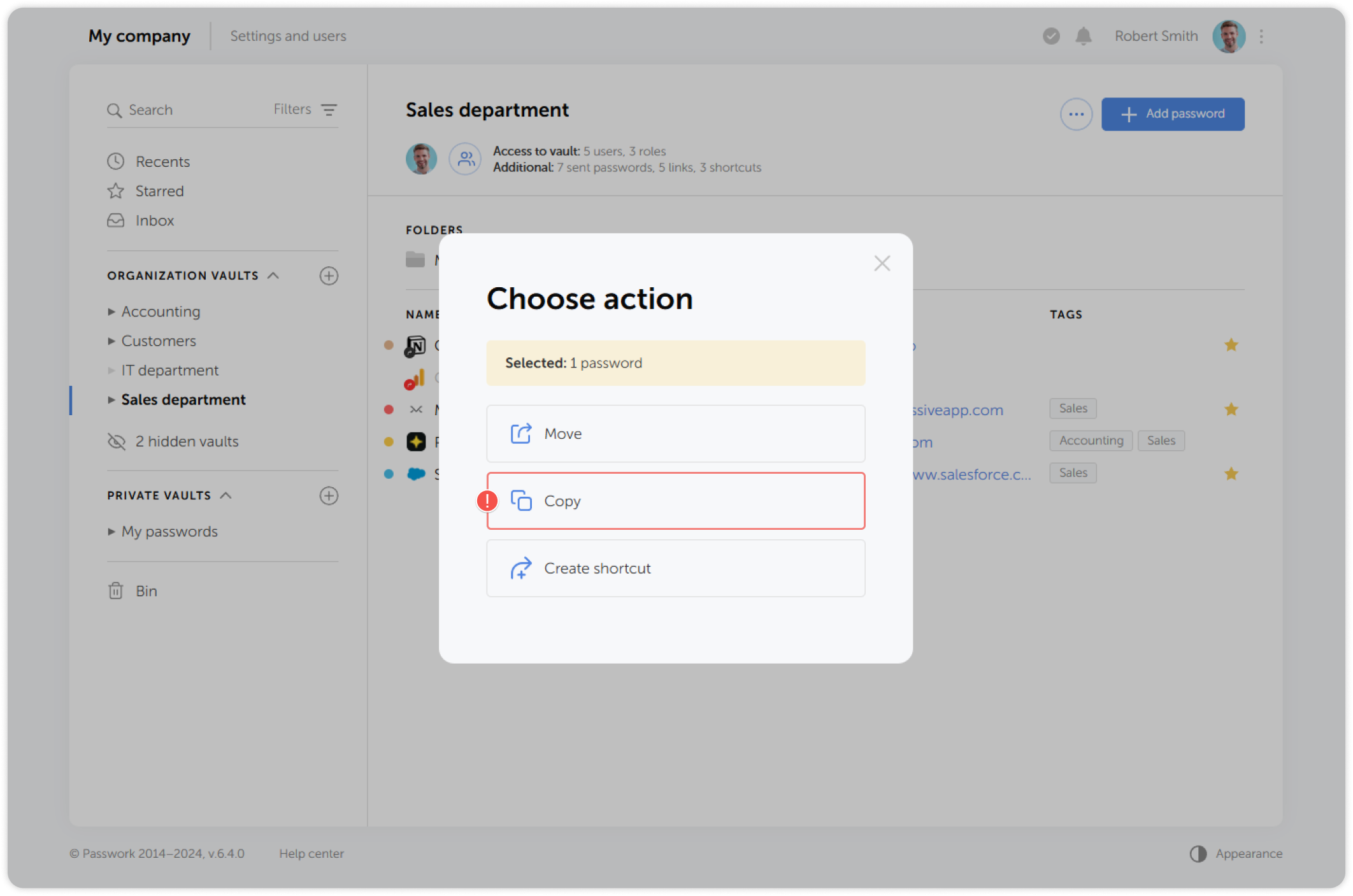This screenshot has height=896, width=1353.
Task: Collapse the ORGANIZATION VAULTS section
Action: coord(274,275)
